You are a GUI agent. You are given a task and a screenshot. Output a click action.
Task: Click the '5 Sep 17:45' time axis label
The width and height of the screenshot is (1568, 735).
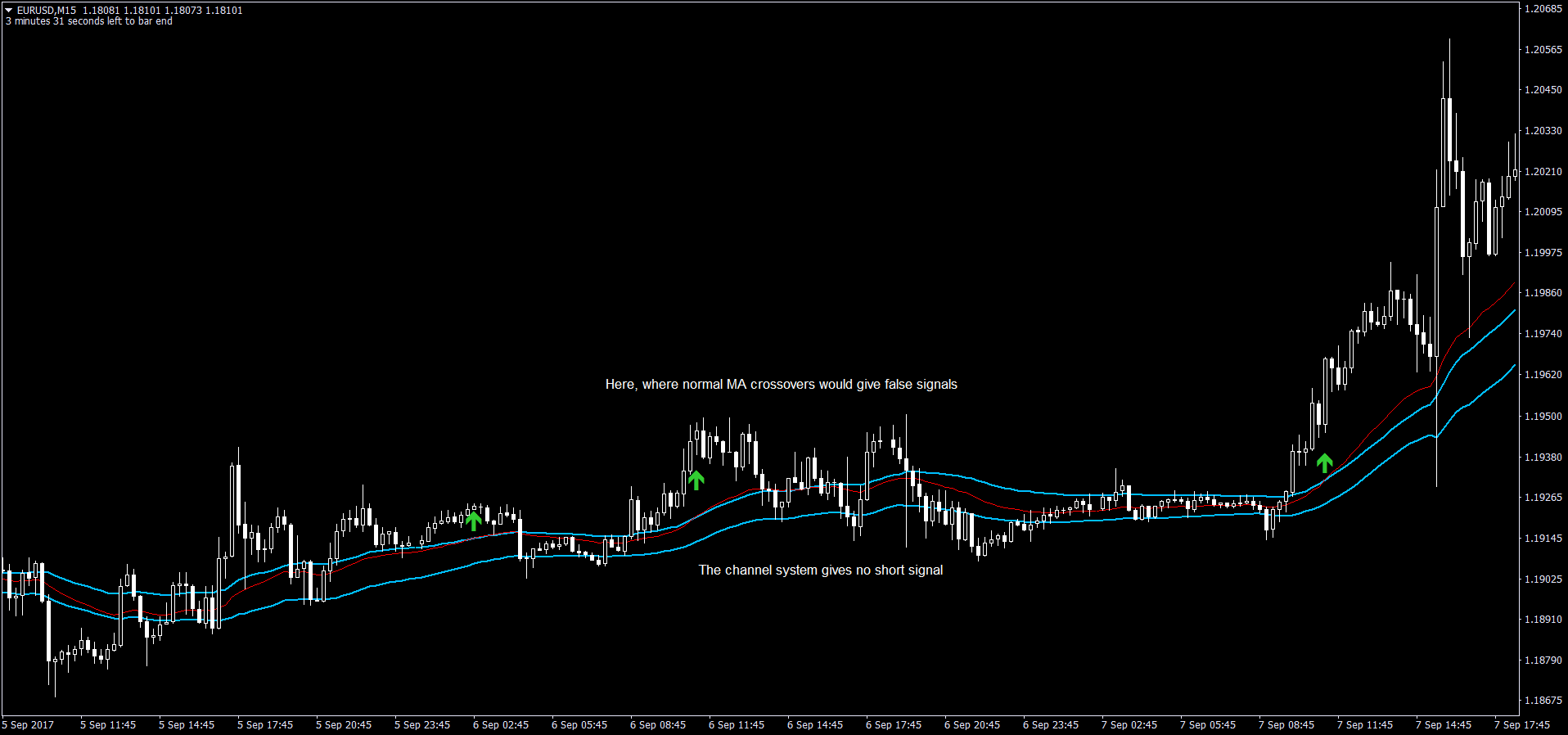tap(265, 725)
